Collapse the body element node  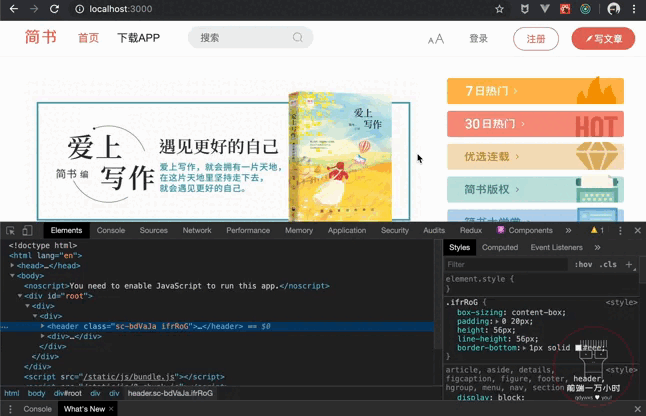point(12,276)
